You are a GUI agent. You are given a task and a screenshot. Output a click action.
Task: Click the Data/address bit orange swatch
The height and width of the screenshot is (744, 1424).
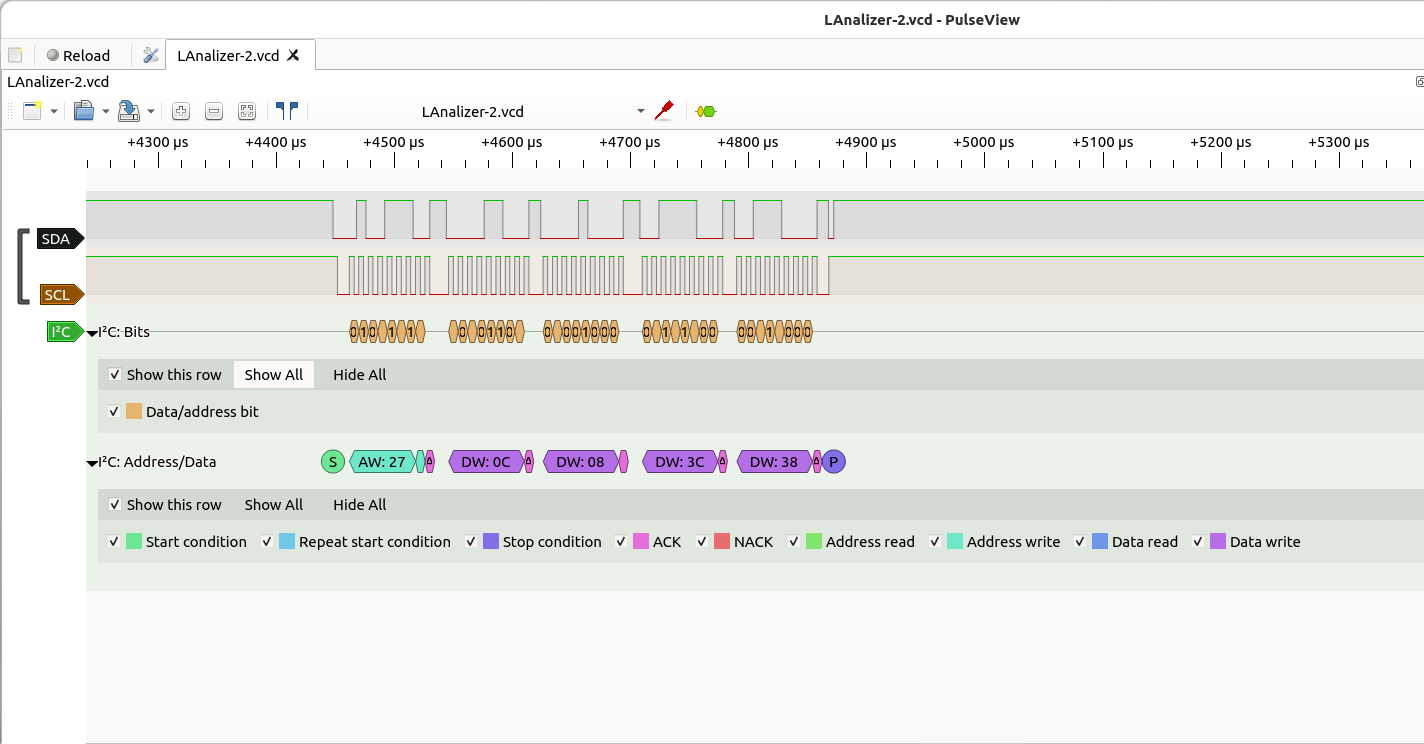click(134, 411)
